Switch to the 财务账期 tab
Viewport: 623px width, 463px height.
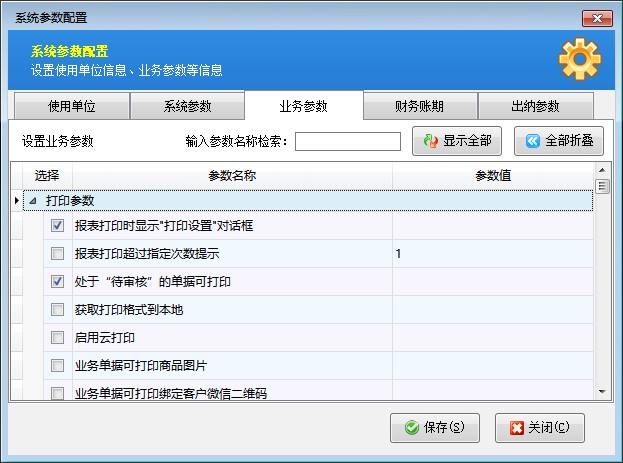420,106
